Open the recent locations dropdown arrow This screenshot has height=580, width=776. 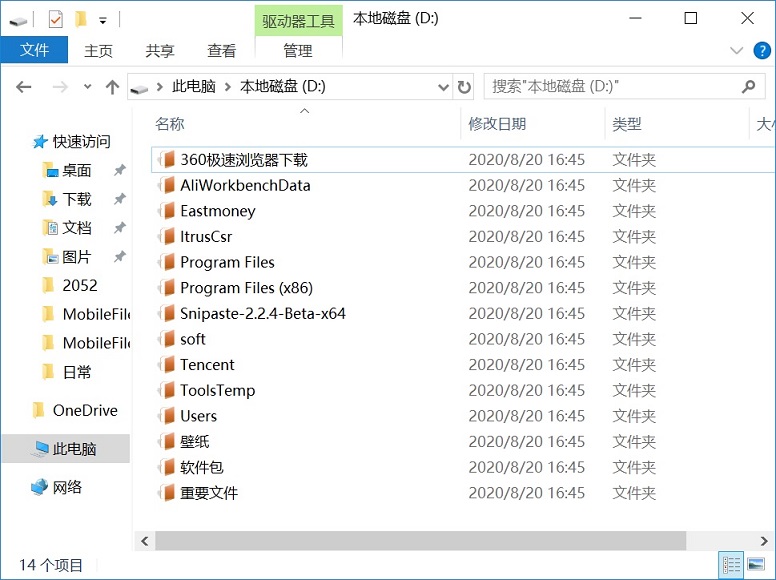tap(88, 87)
